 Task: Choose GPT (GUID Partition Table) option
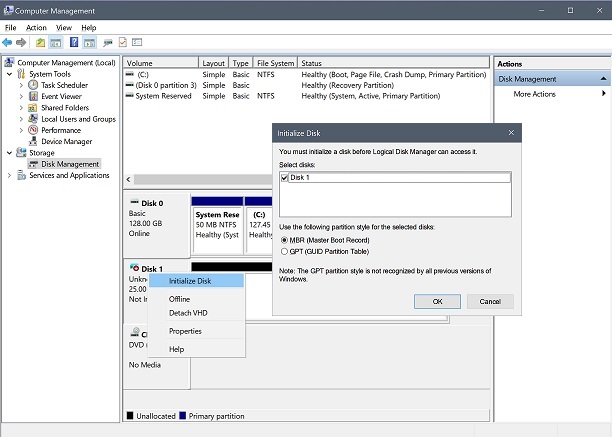[284, 252]
